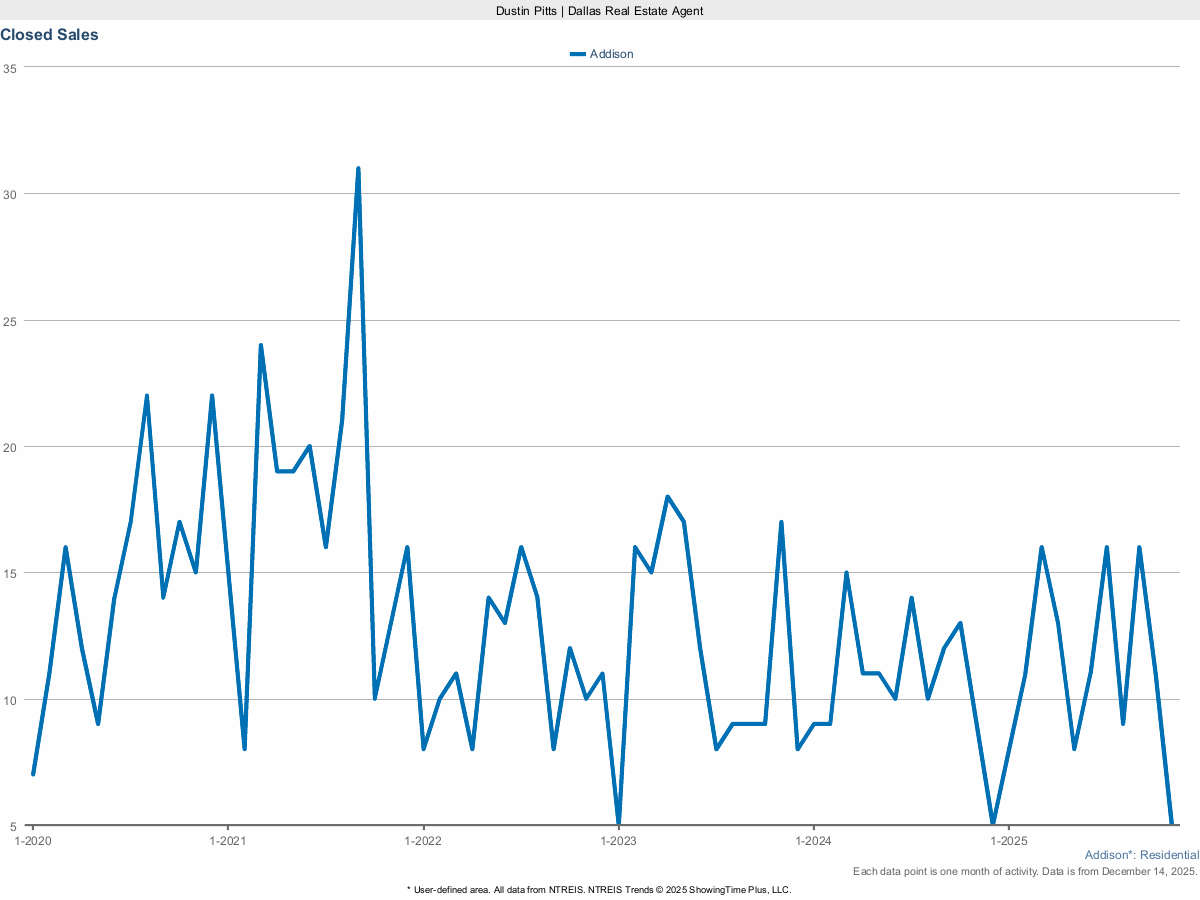
Task: Click the blue Addison legend line swatch
Action: (577, 54)
